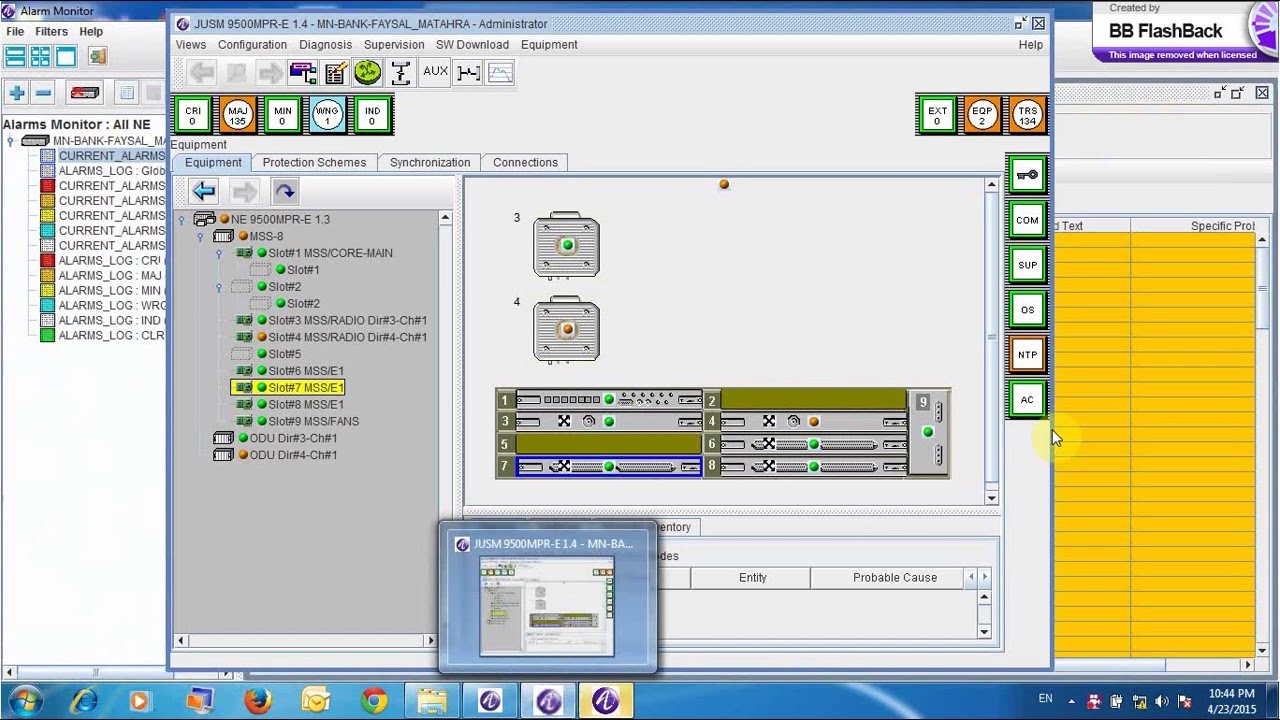Click the XPIC connector toolbar icon
Screen dimensions: 1280x720
point(468,72)
